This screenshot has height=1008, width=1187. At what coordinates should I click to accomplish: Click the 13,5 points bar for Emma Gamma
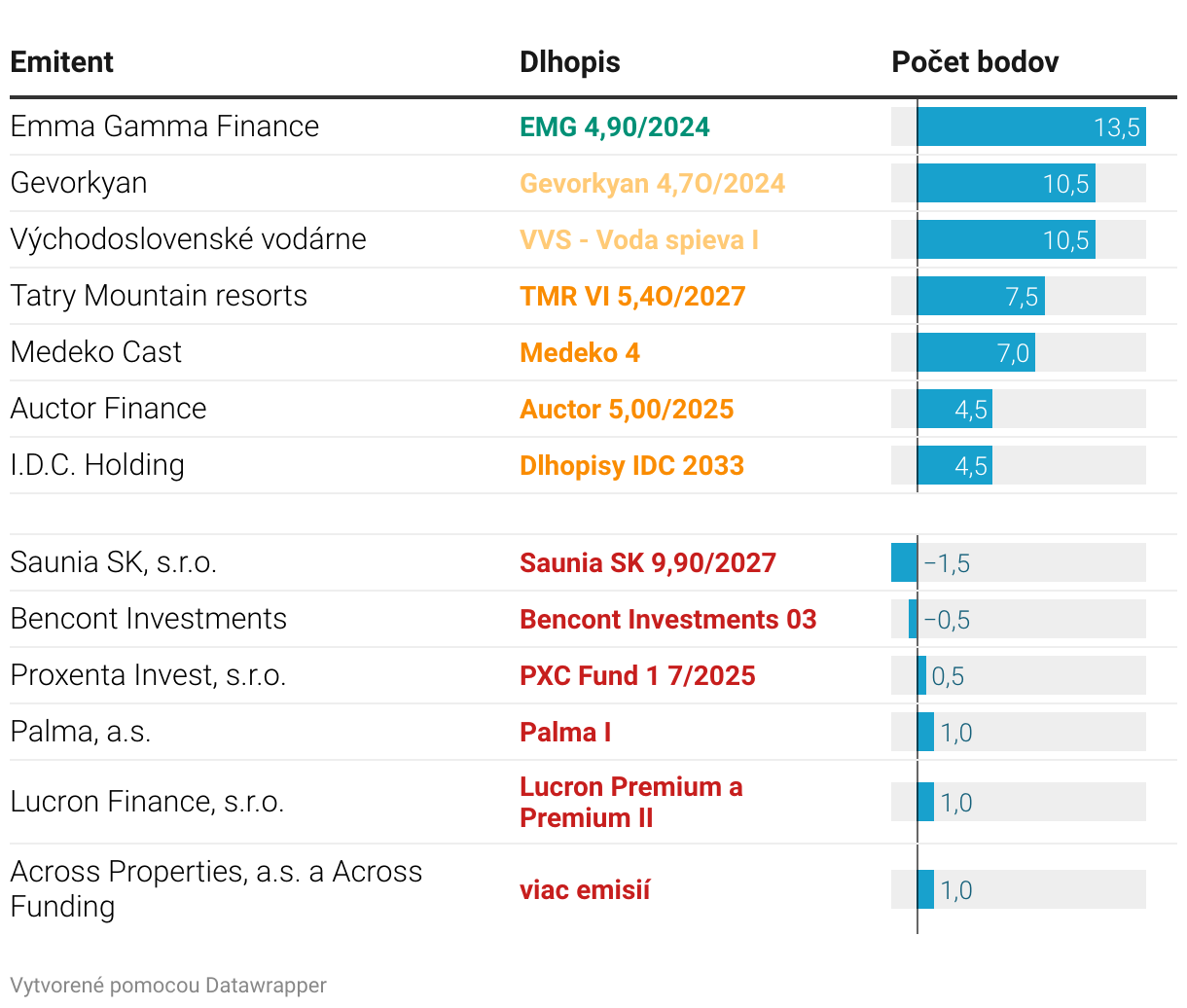point(1030,127)
